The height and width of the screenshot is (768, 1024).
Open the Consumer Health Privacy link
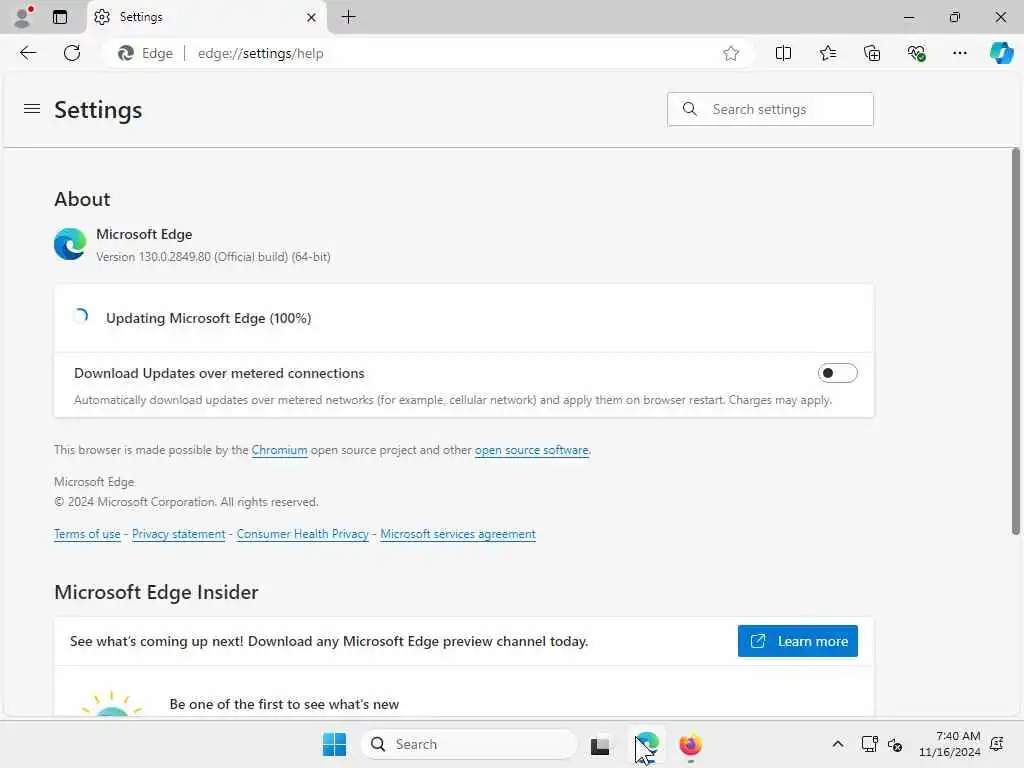click(302, 534)
